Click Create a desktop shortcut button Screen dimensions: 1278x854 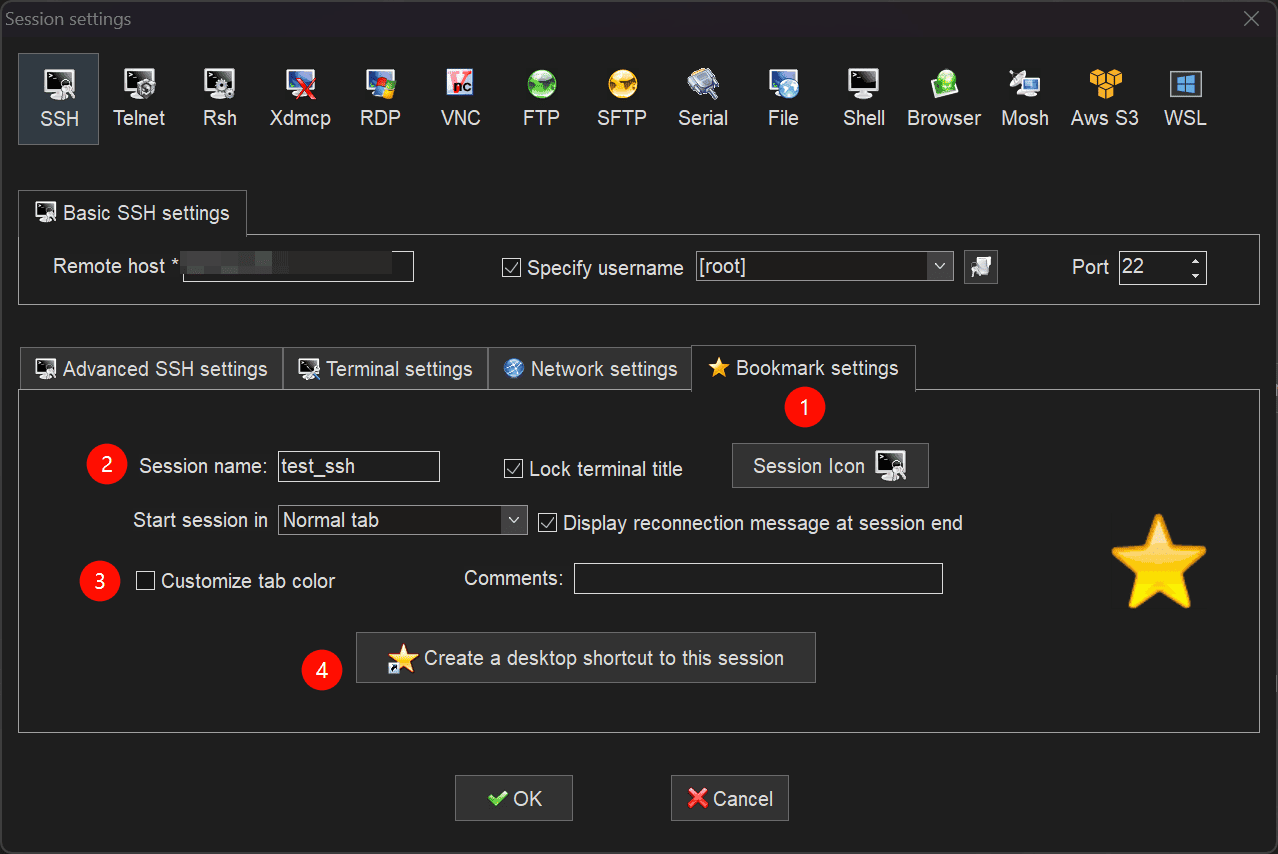[586, 658]
